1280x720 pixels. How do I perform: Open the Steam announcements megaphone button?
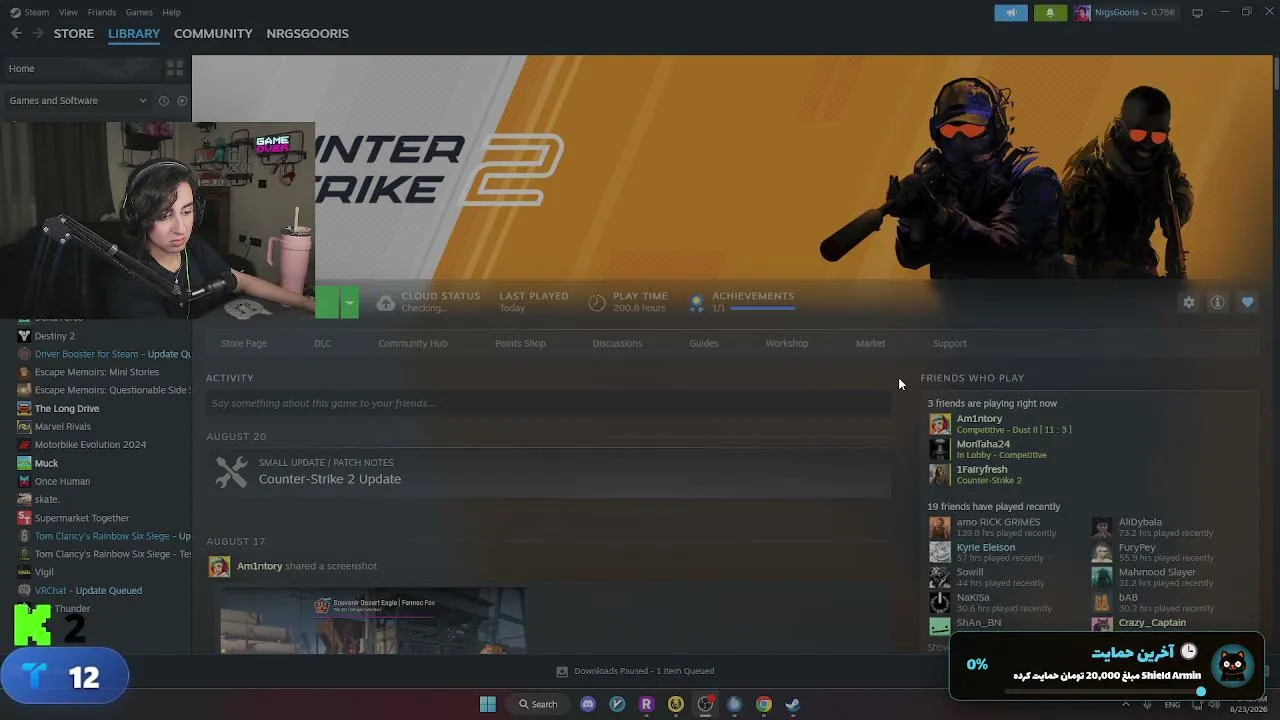pyautogui.click(x=1011, y=13)
